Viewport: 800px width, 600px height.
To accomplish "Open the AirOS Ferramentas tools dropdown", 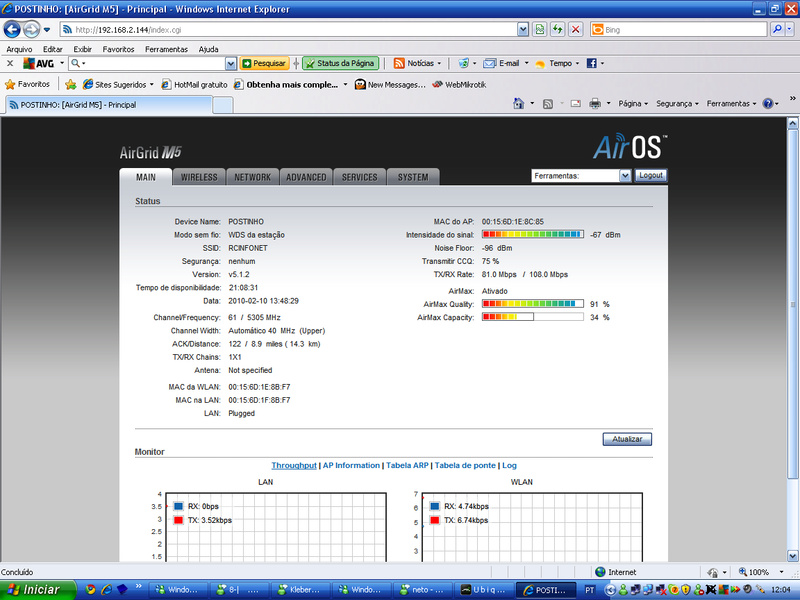I will (x=581, y=176).
